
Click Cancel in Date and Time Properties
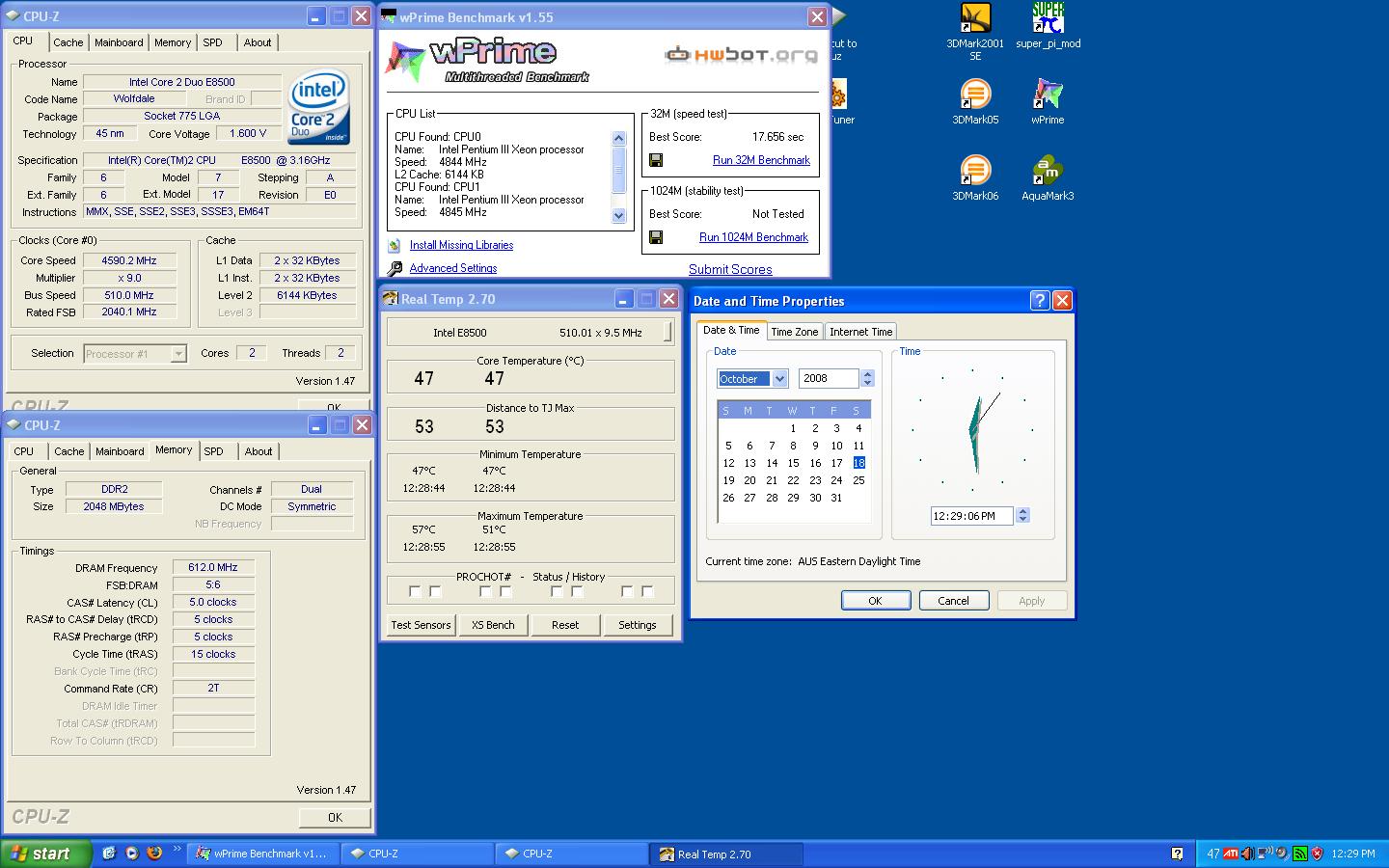coord(953,601)
